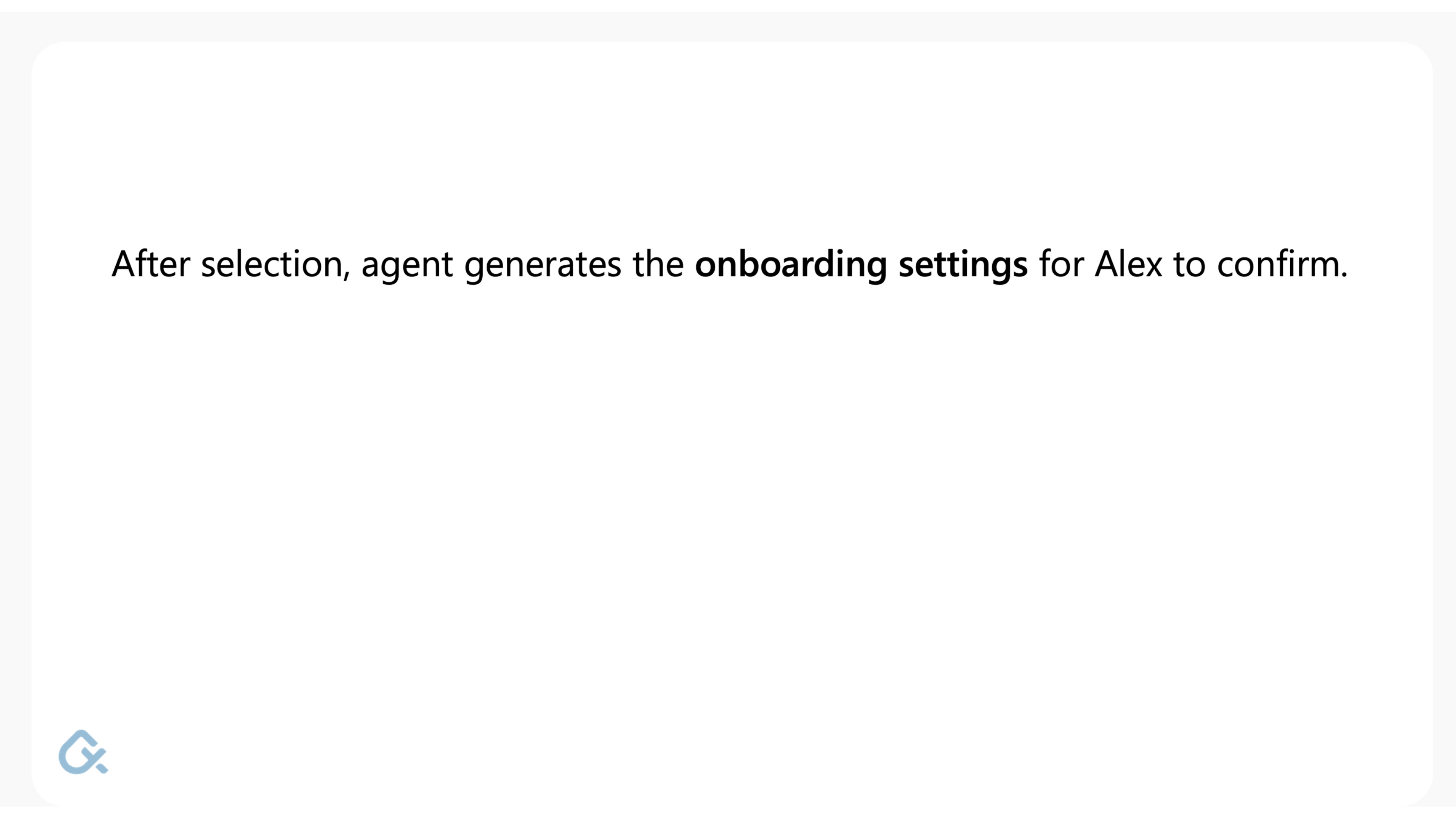This screenshot has height=819, width=1456.
Task: Click the white strip along the top edge
Action: coord(728,6)
